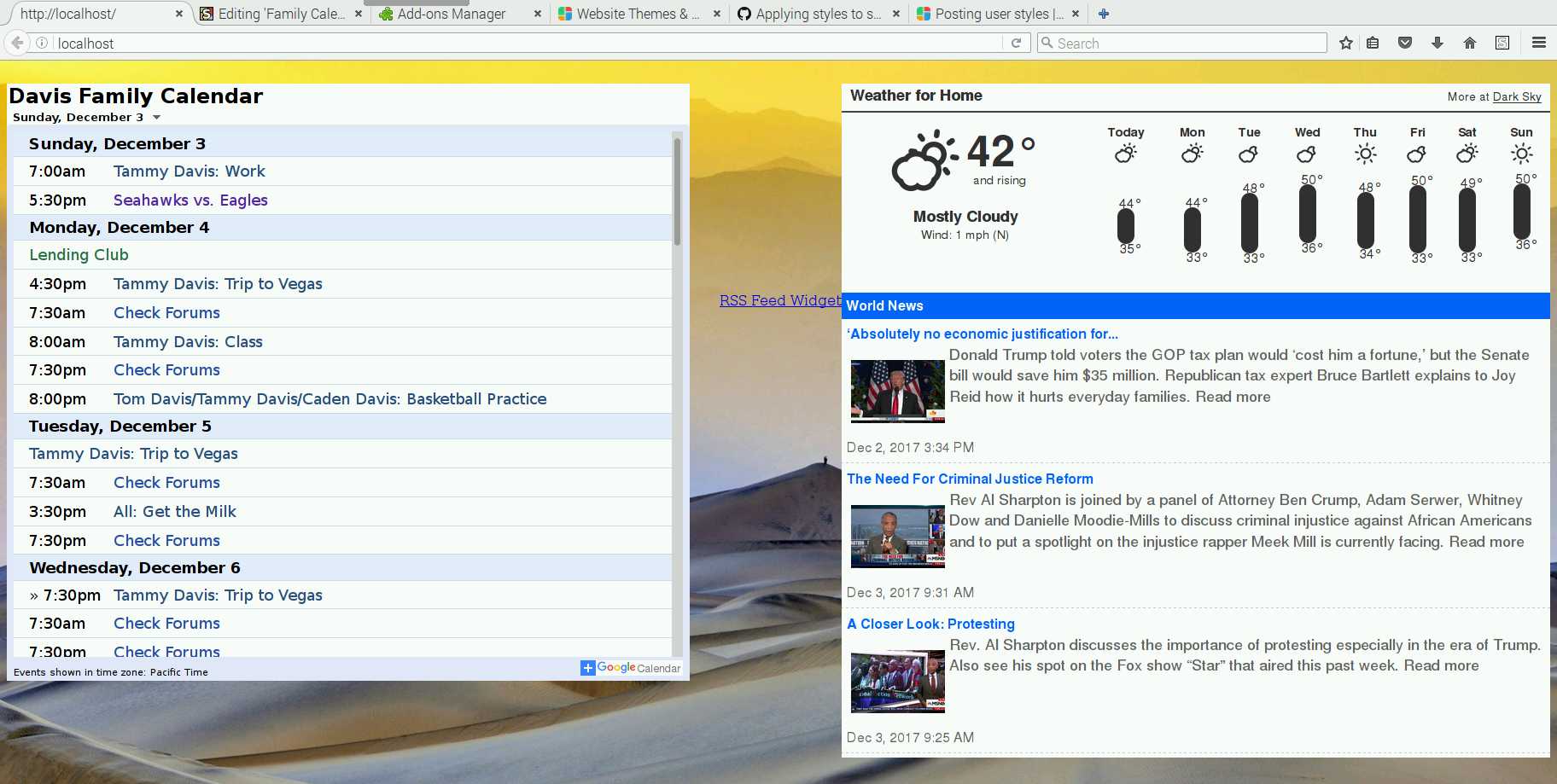Expand the date dropdown beside Sunday, December 3
This screenshot has height=784, width=1557.
(156, 117)
